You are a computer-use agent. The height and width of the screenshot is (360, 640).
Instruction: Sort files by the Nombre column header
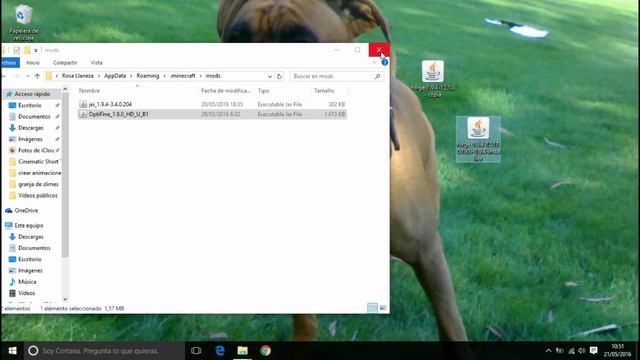point(89,91)
